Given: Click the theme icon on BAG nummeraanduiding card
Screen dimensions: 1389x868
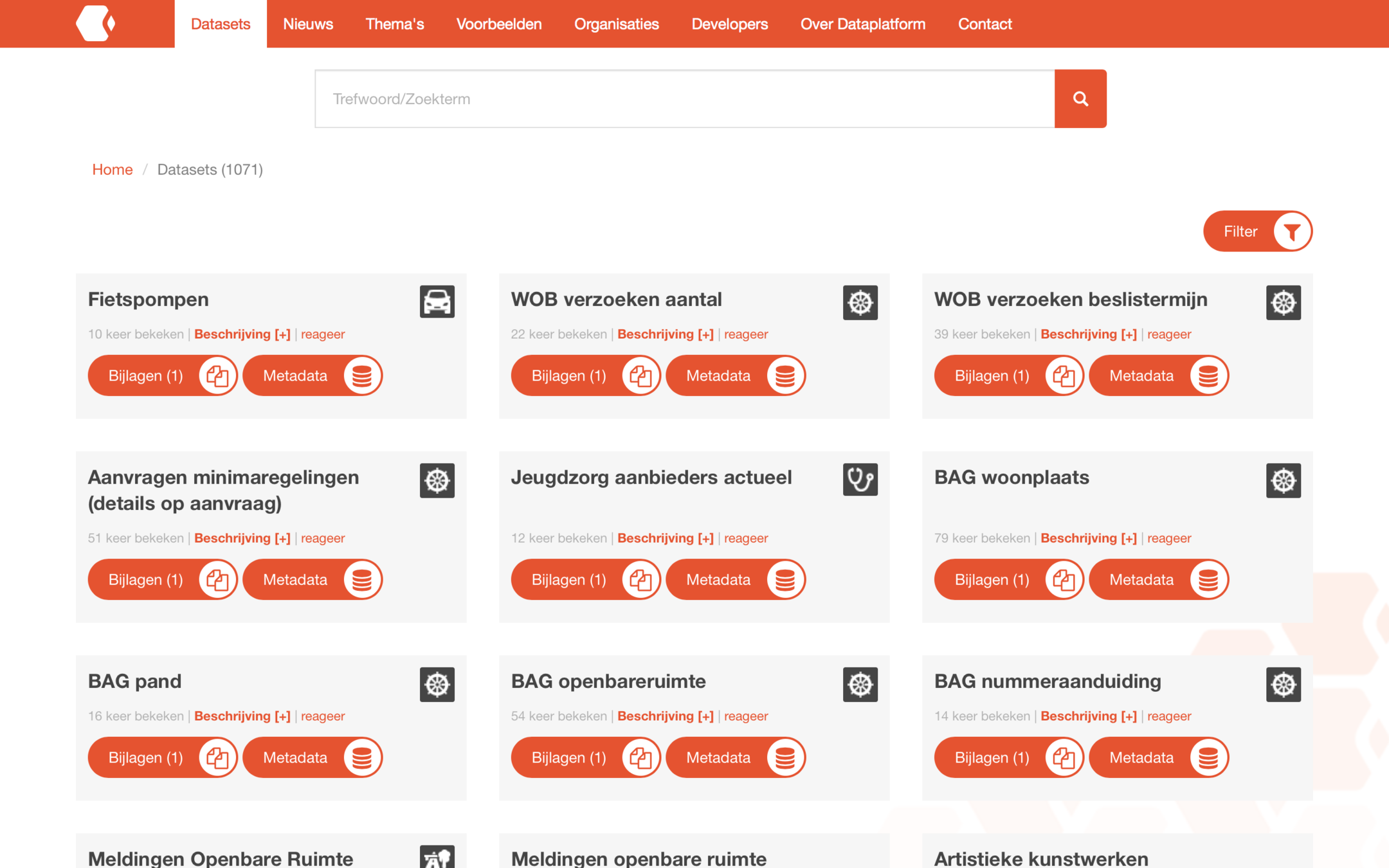Looking at the screenshot, I should point(1283,684).
